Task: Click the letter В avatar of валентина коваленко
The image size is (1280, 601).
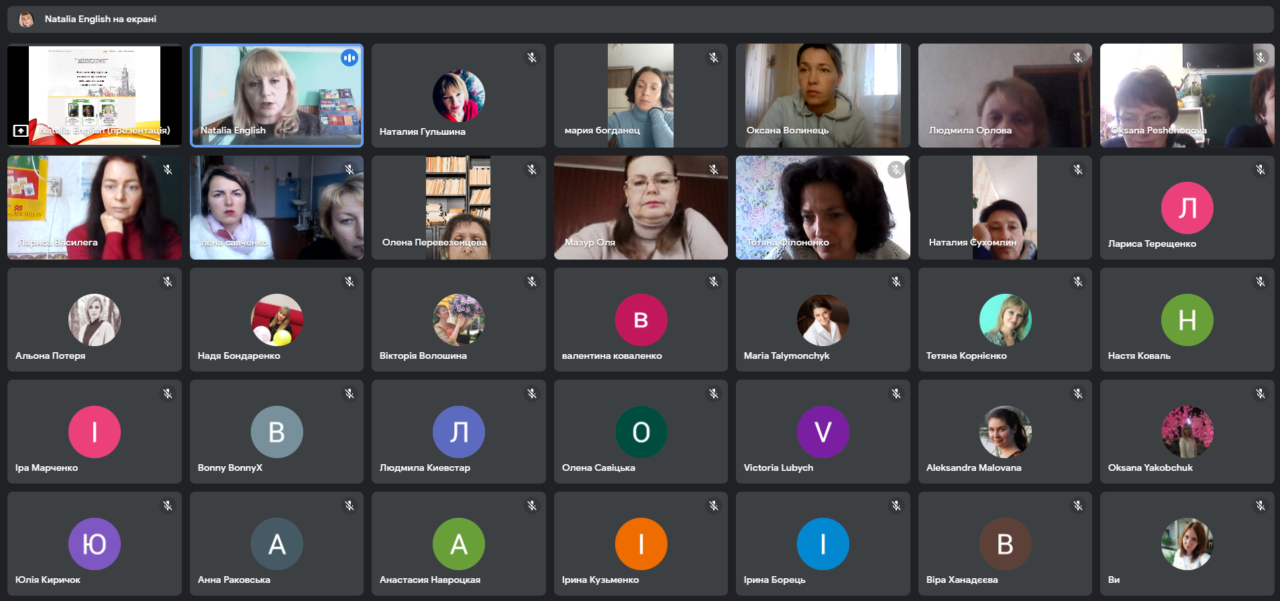Action: [641, 320]
